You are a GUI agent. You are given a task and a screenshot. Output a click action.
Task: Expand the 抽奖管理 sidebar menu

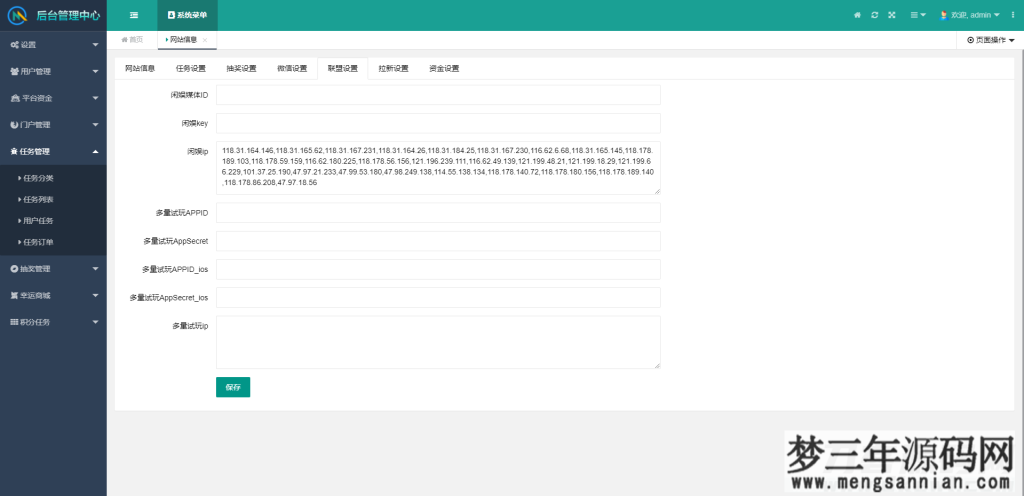53,269
